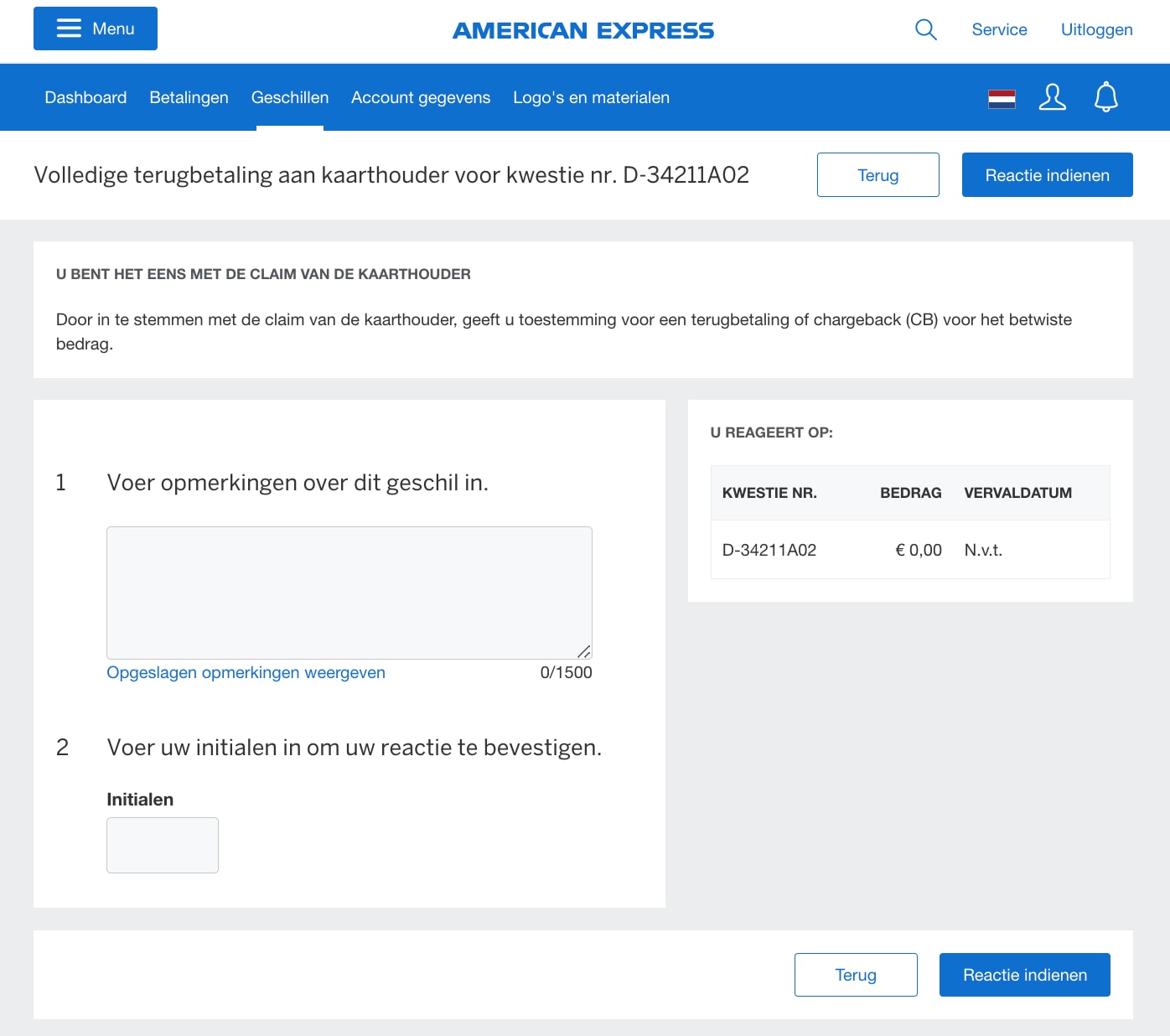
Task: Click the comments text area
Action: (x=349, y=592)
